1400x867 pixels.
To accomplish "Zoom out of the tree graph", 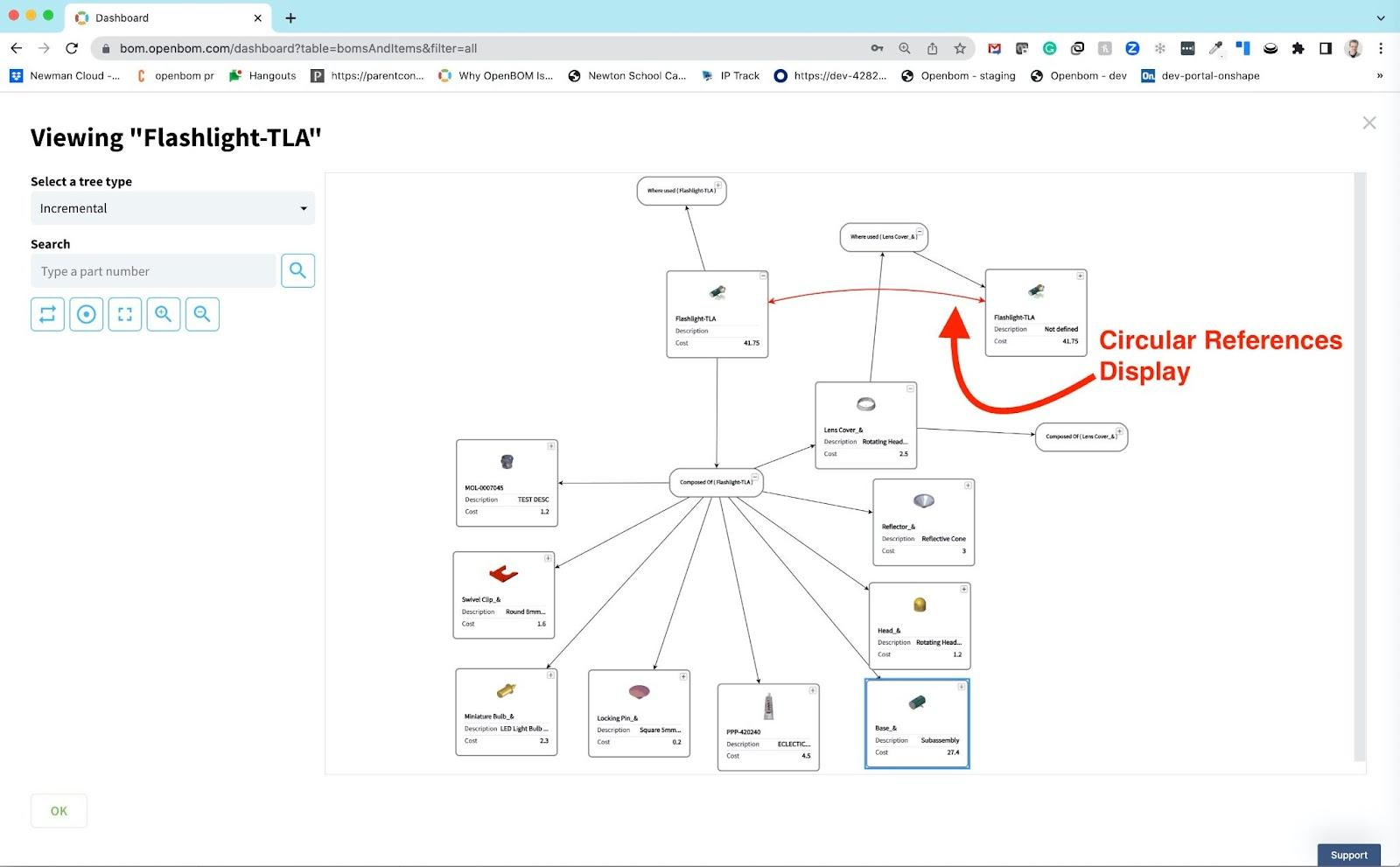I will (202, 314).
